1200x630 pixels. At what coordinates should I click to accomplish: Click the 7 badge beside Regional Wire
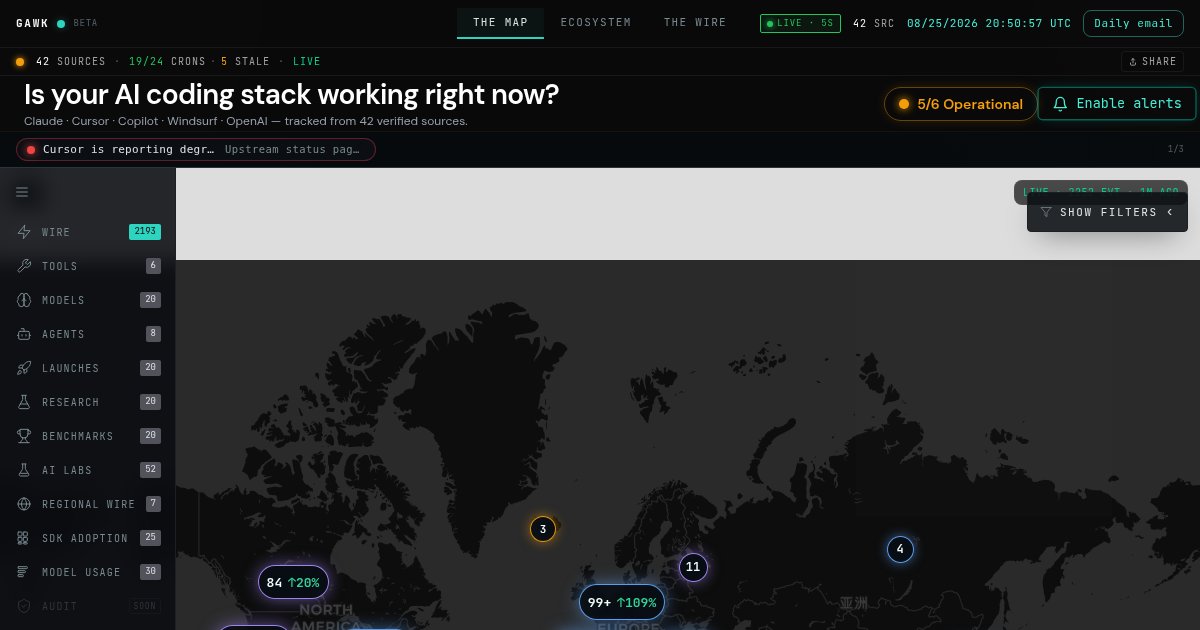153,504
